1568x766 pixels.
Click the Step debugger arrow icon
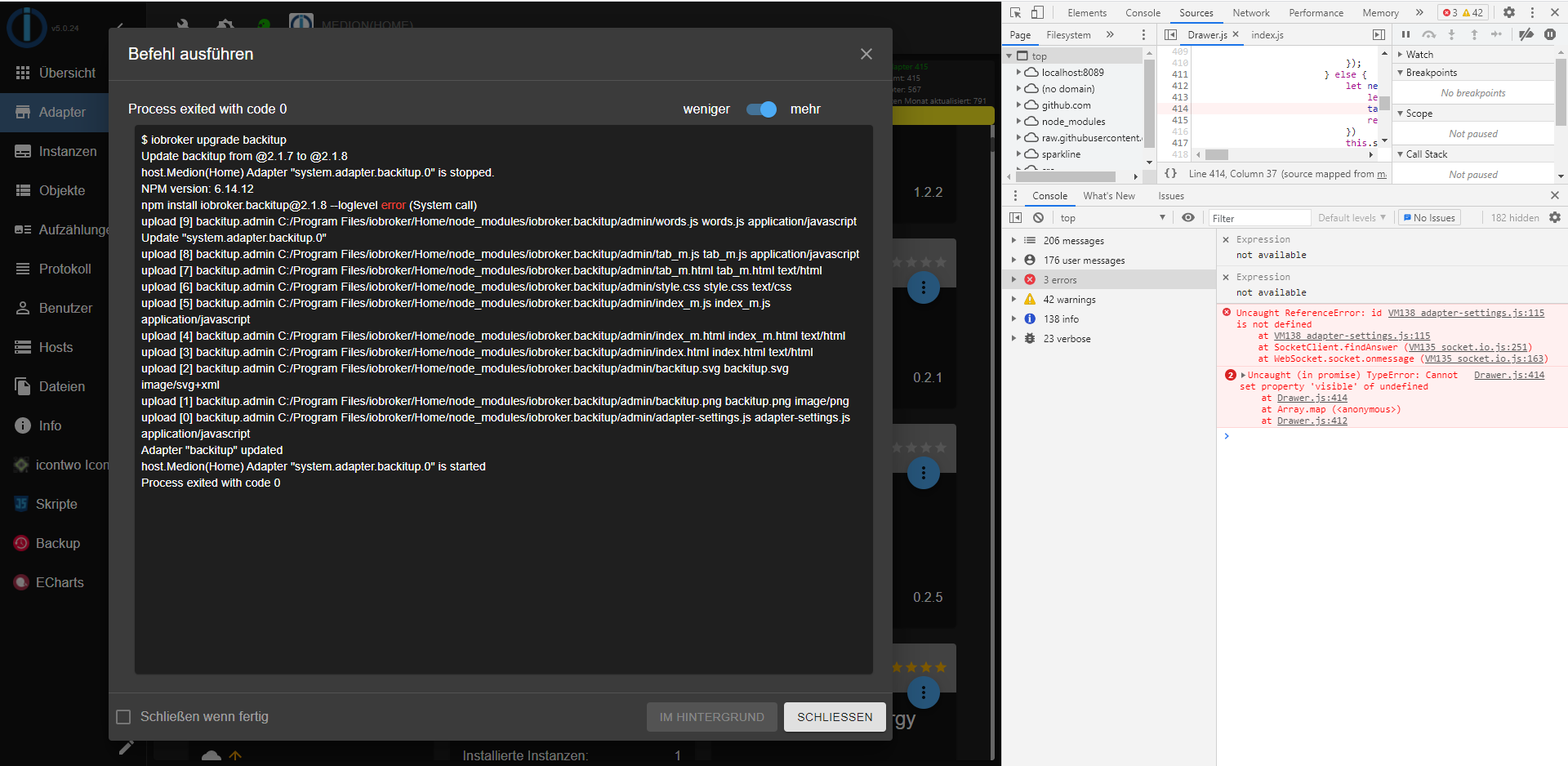[x=1496, y=34]
